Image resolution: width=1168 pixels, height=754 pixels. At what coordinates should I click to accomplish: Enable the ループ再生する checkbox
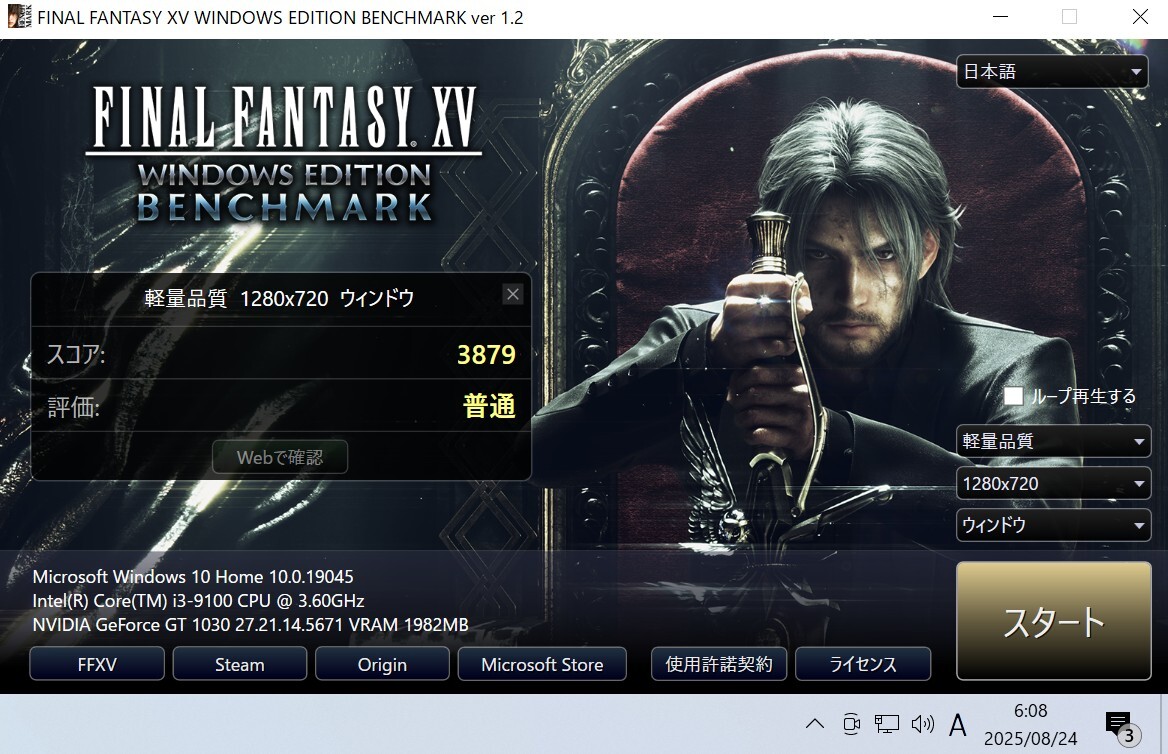tap(1013, 396)
